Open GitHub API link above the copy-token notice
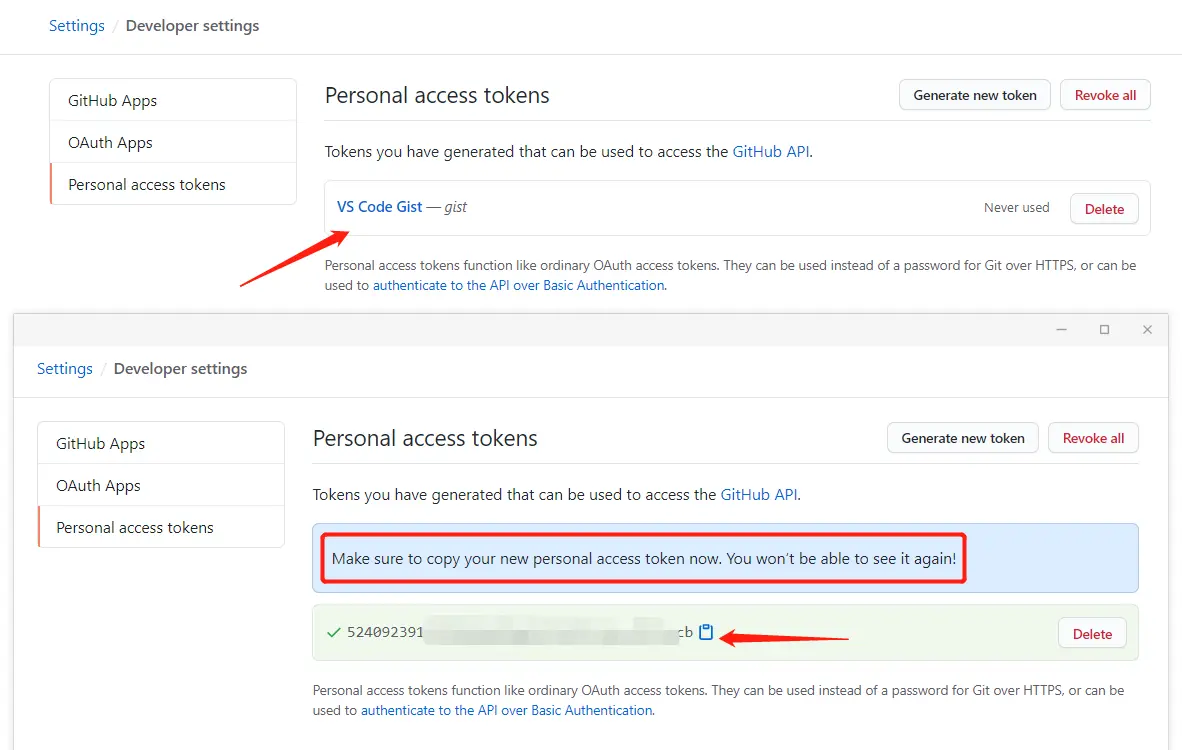Screen dimensions: 1182x750 pyautogui.click(x=758, y=494)
